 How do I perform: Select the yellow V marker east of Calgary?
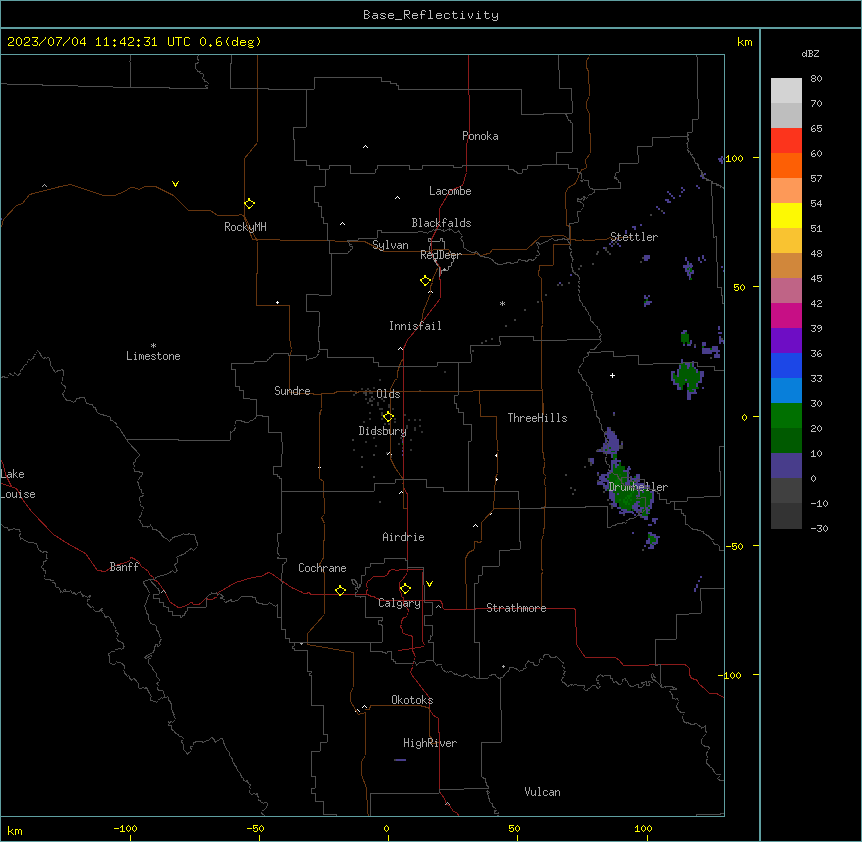tap(429, 584)
